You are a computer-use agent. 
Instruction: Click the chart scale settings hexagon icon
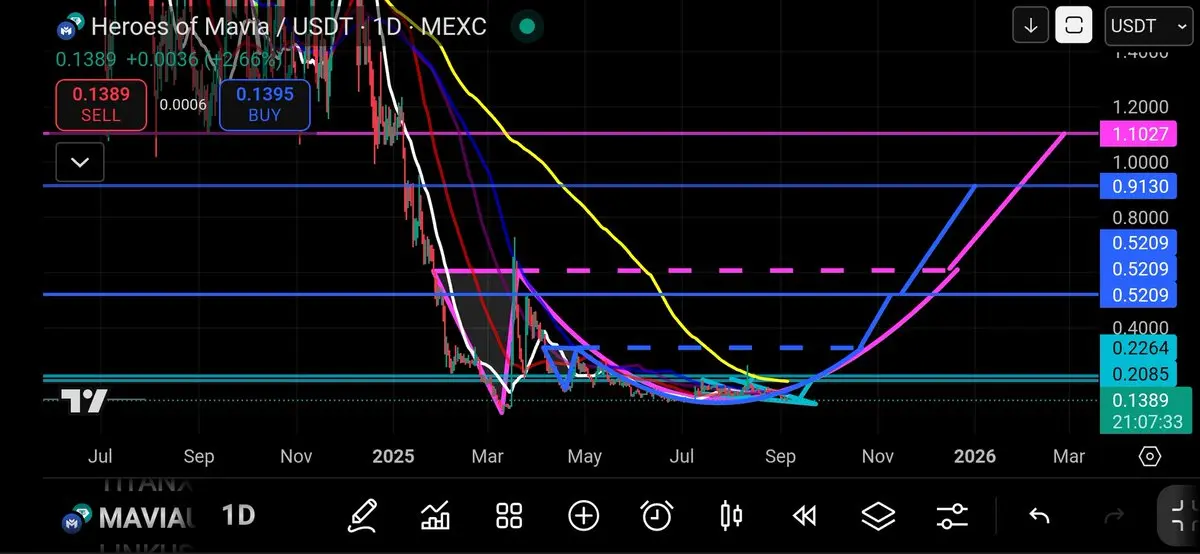click(1150, 457)
